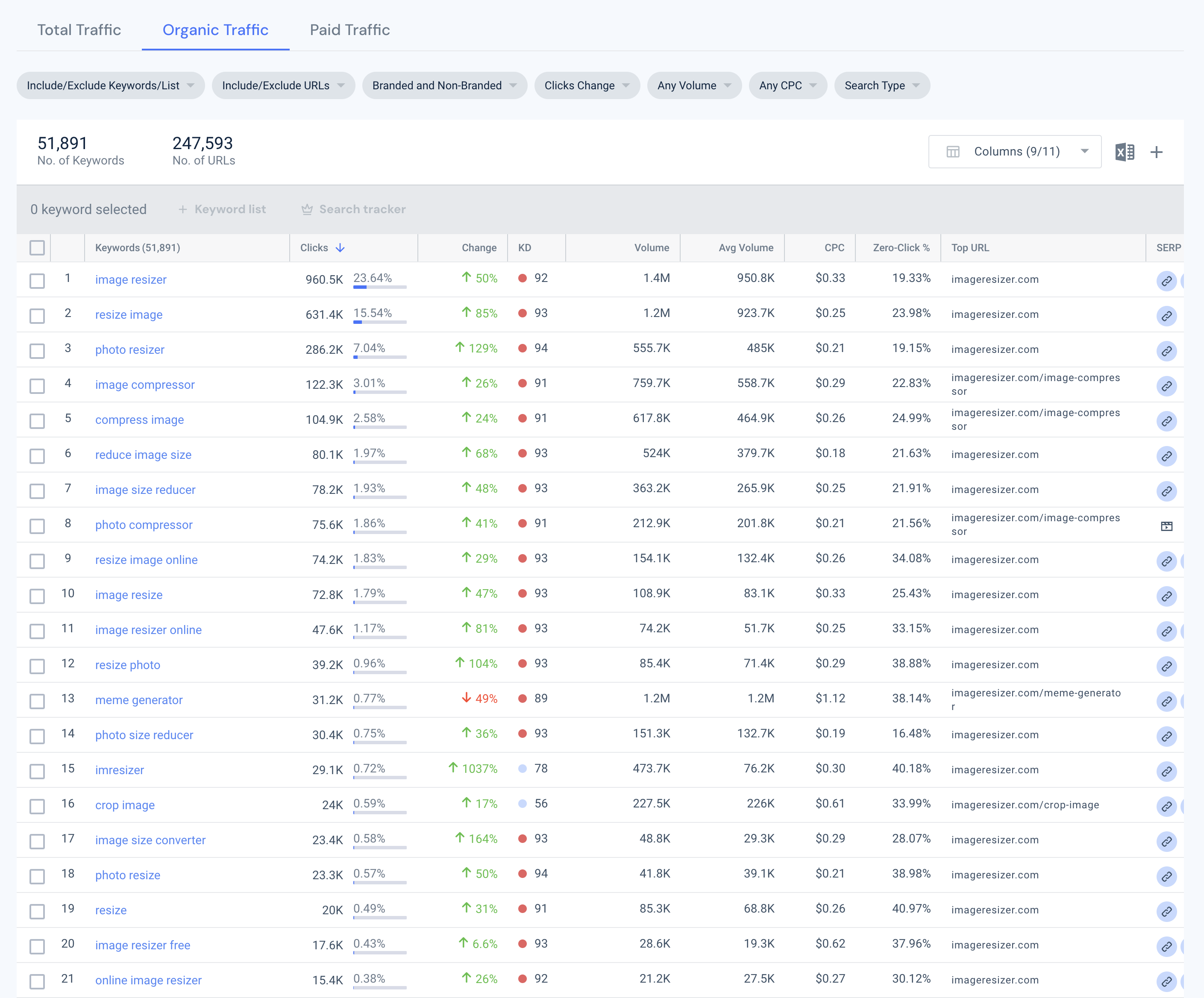Open Include/Exclude URLs filter dropdown
Viewport: 1204px width, 998px height.
[283, 85]
